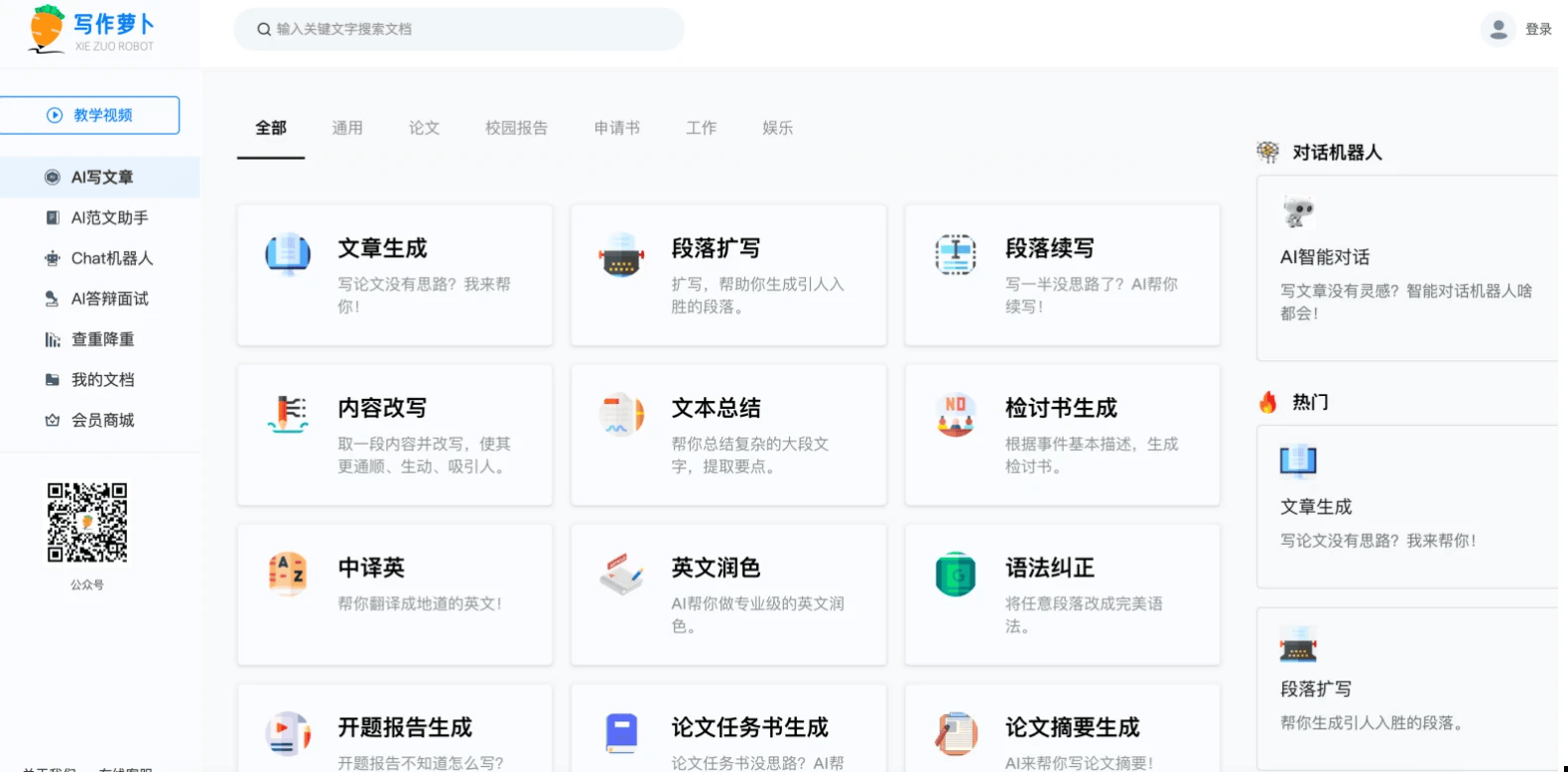
Task: Click the 我的文档 folder icon
Action: tap(53, 380)
